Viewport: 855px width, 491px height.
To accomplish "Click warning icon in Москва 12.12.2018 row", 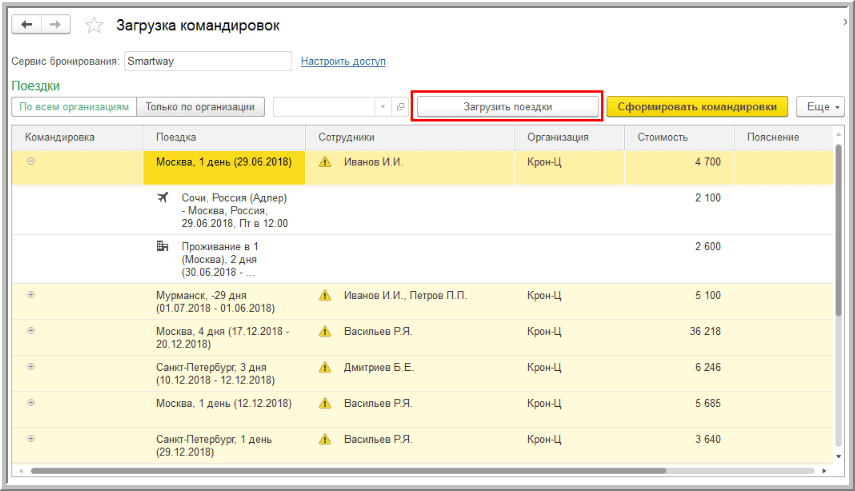I will click(325, 404).
